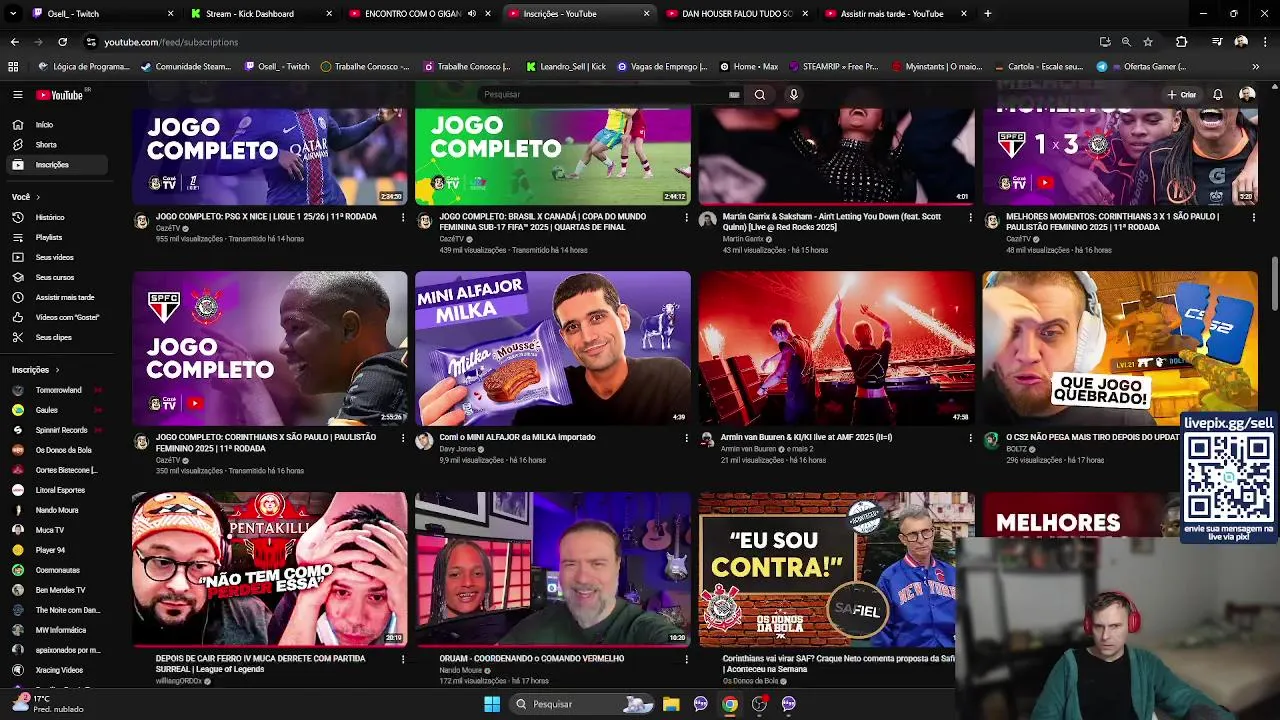
Task: Switch to DAN HOUSER FALOU TUDO tab
Action: (x=737, y=14)
